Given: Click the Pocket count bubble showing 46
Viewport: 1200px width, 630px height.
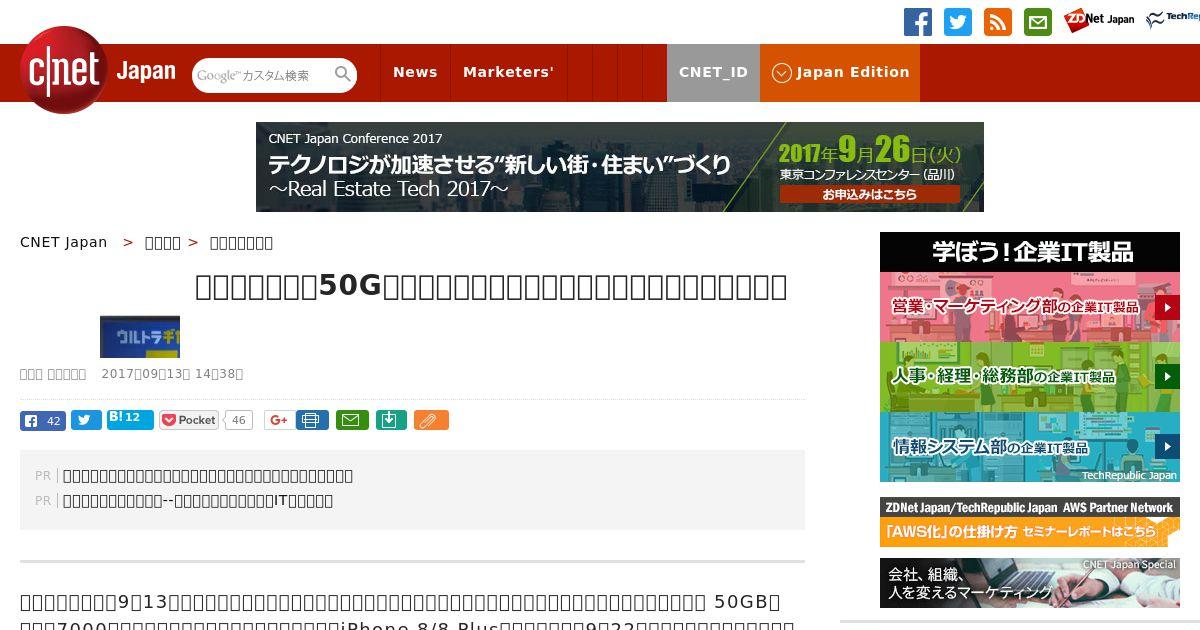Looking at the screenshot, I should [x=238, y=420].
